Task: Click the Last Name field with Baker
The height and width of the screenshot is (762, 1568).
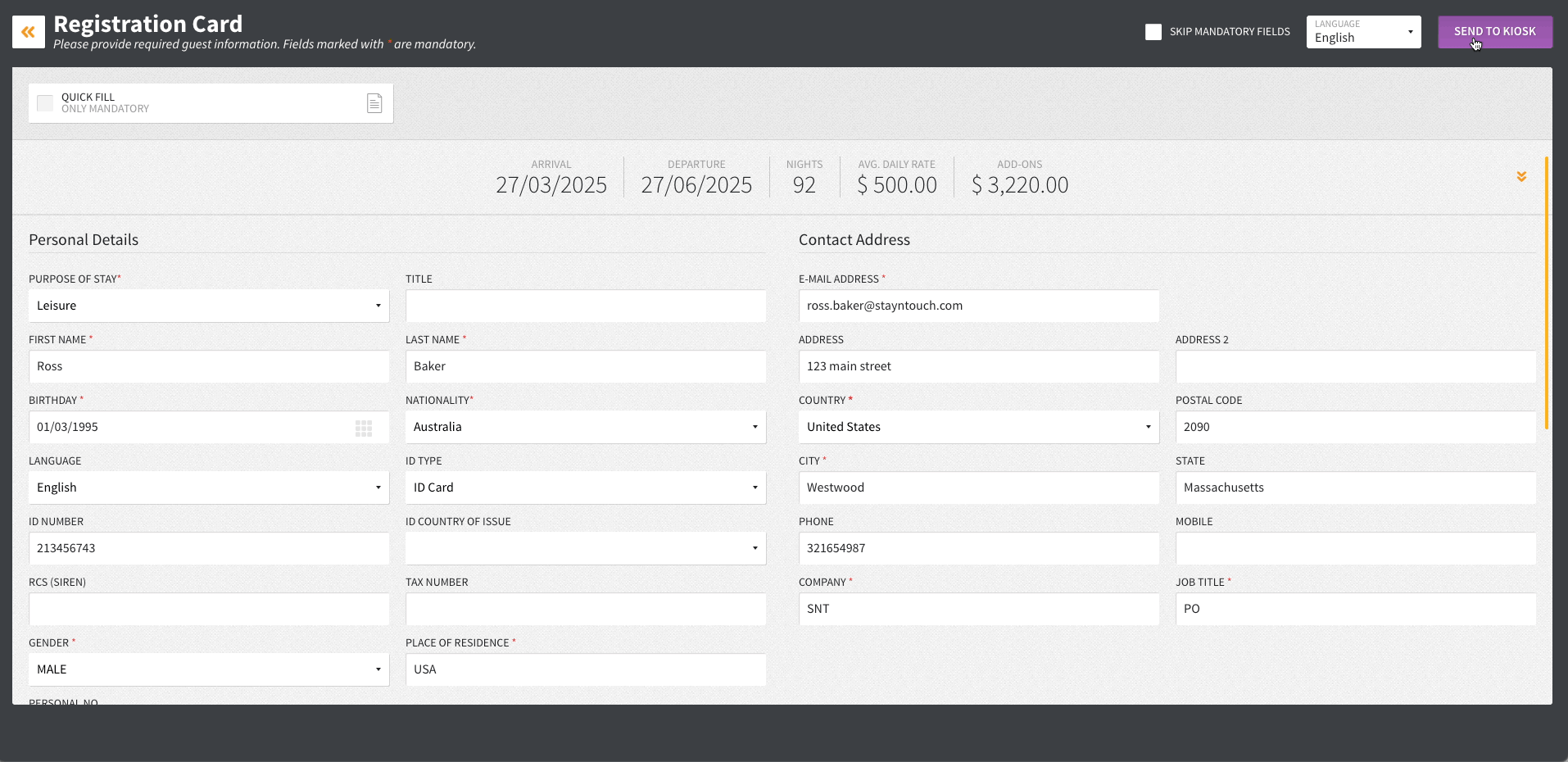Action: [586, 366]
